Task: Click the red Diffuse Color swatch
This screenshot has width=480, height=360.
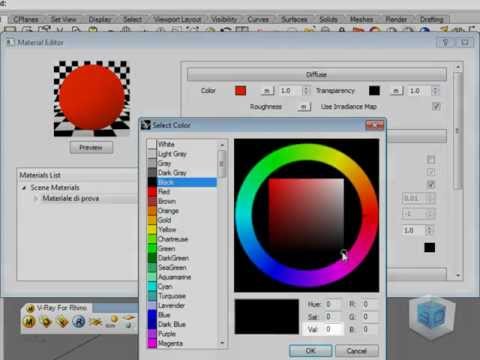Action: point(240,91)
